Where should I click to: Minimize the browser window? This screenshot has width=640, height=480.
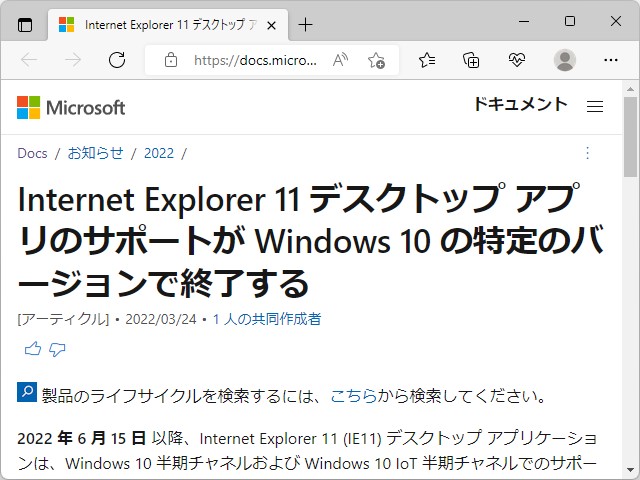(524, 21)
